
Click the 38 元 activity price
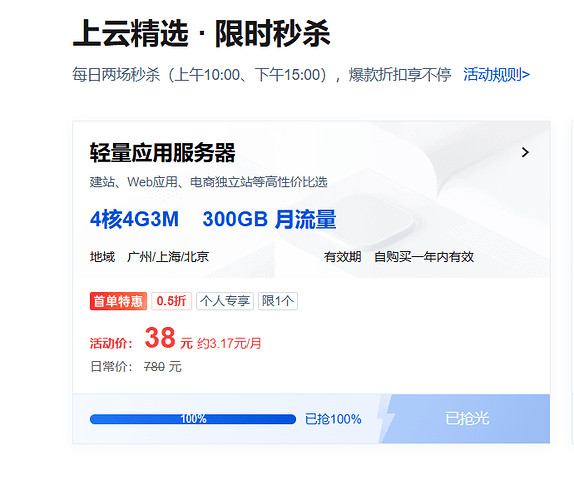(168, 338)
